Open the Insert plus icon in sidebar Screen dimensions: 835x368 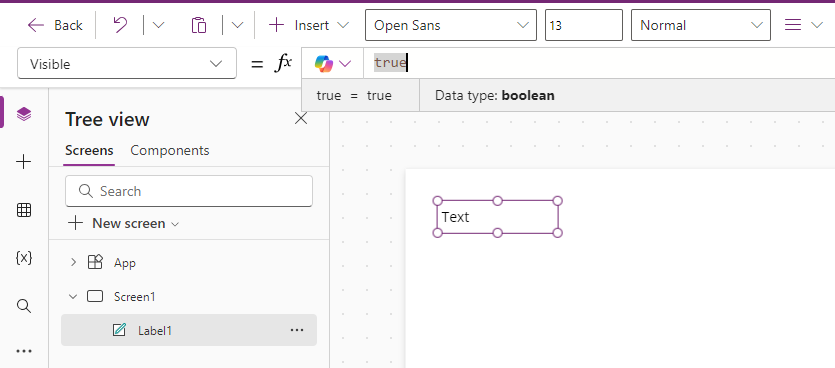(24, 162)
